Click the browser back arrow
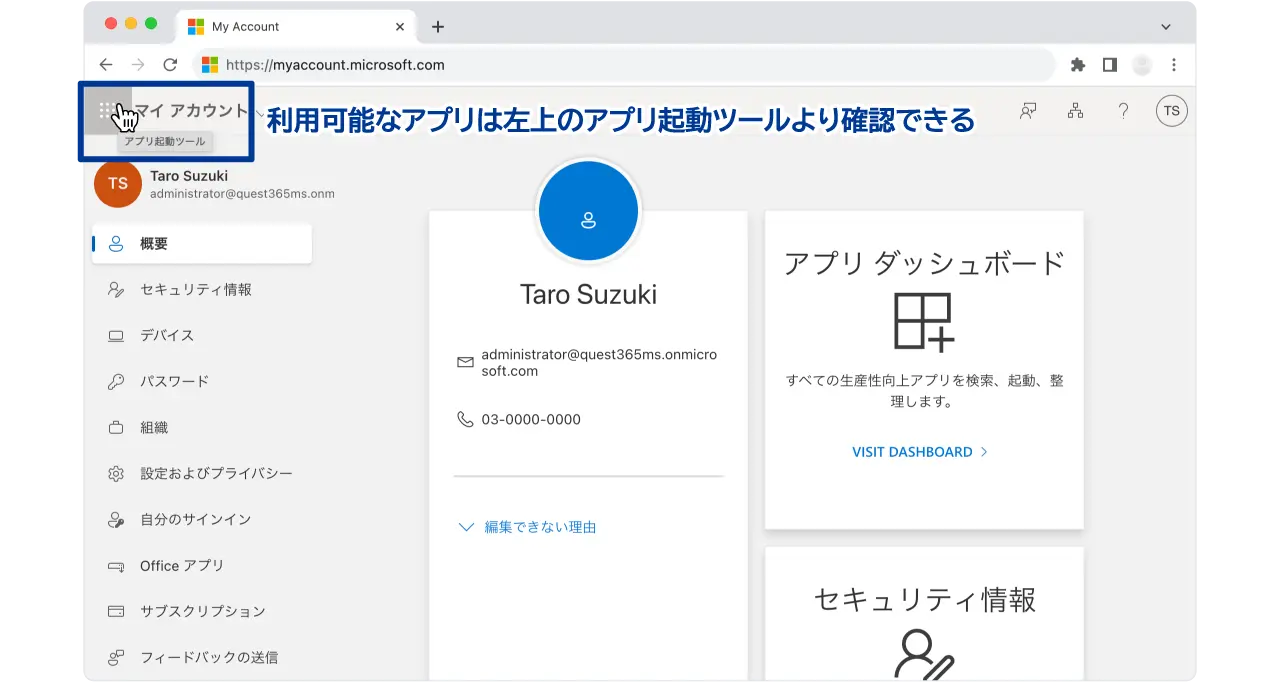 pos(106,65)
